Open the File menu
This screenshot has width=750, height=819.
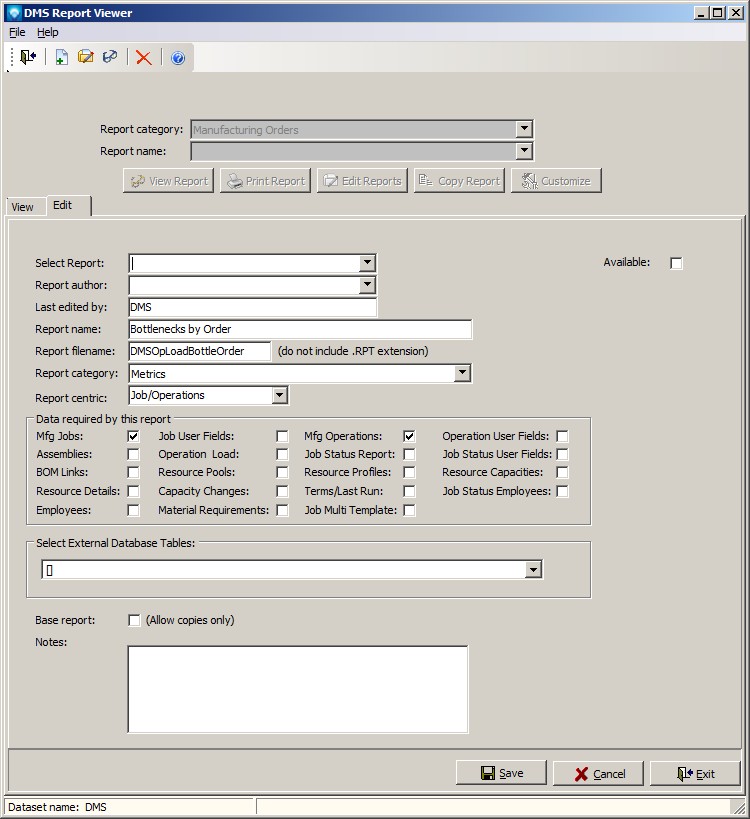17,33
